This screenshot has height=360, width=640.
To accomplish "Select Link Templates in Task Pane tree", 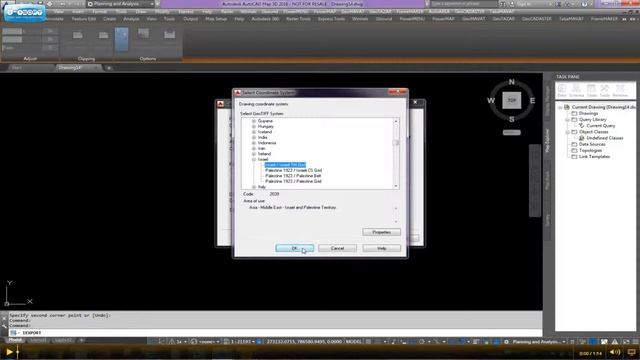I will click(x=594, y=156).
